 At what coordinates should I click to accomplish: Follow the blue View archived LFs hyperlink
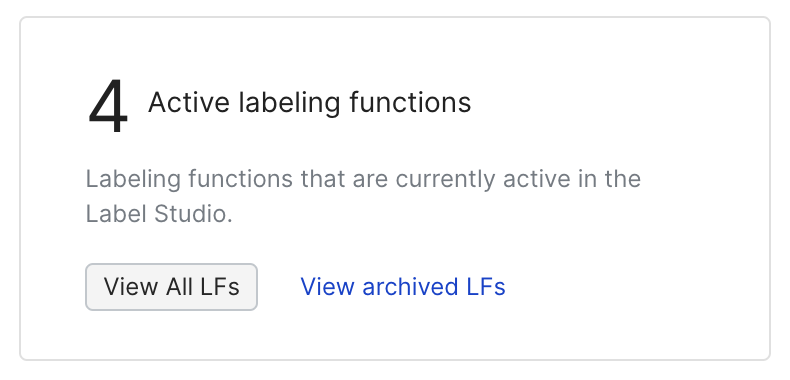[x=403, y=287]
